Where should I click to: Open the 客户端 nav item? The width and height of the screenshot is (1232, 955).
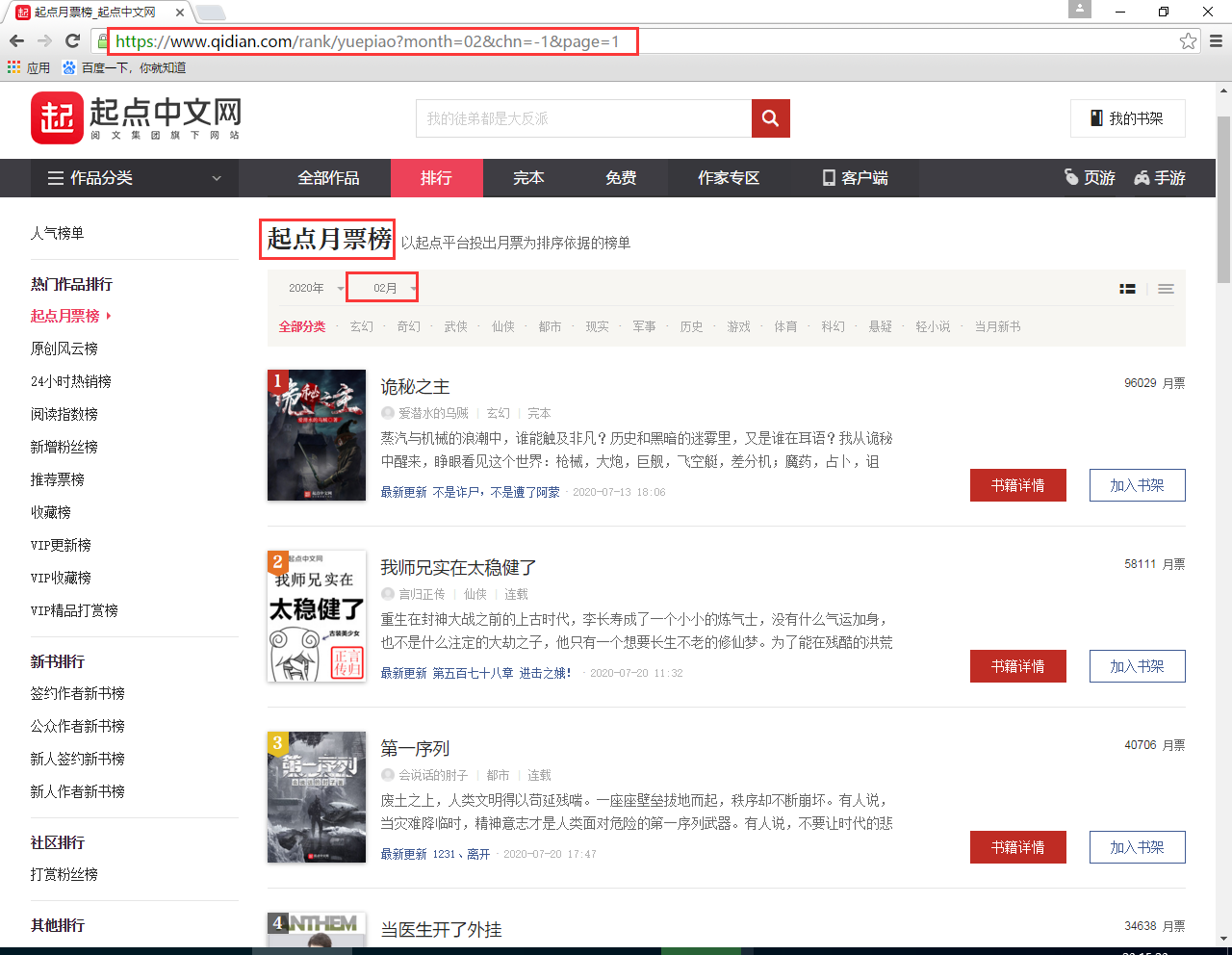tap(855, 178)
